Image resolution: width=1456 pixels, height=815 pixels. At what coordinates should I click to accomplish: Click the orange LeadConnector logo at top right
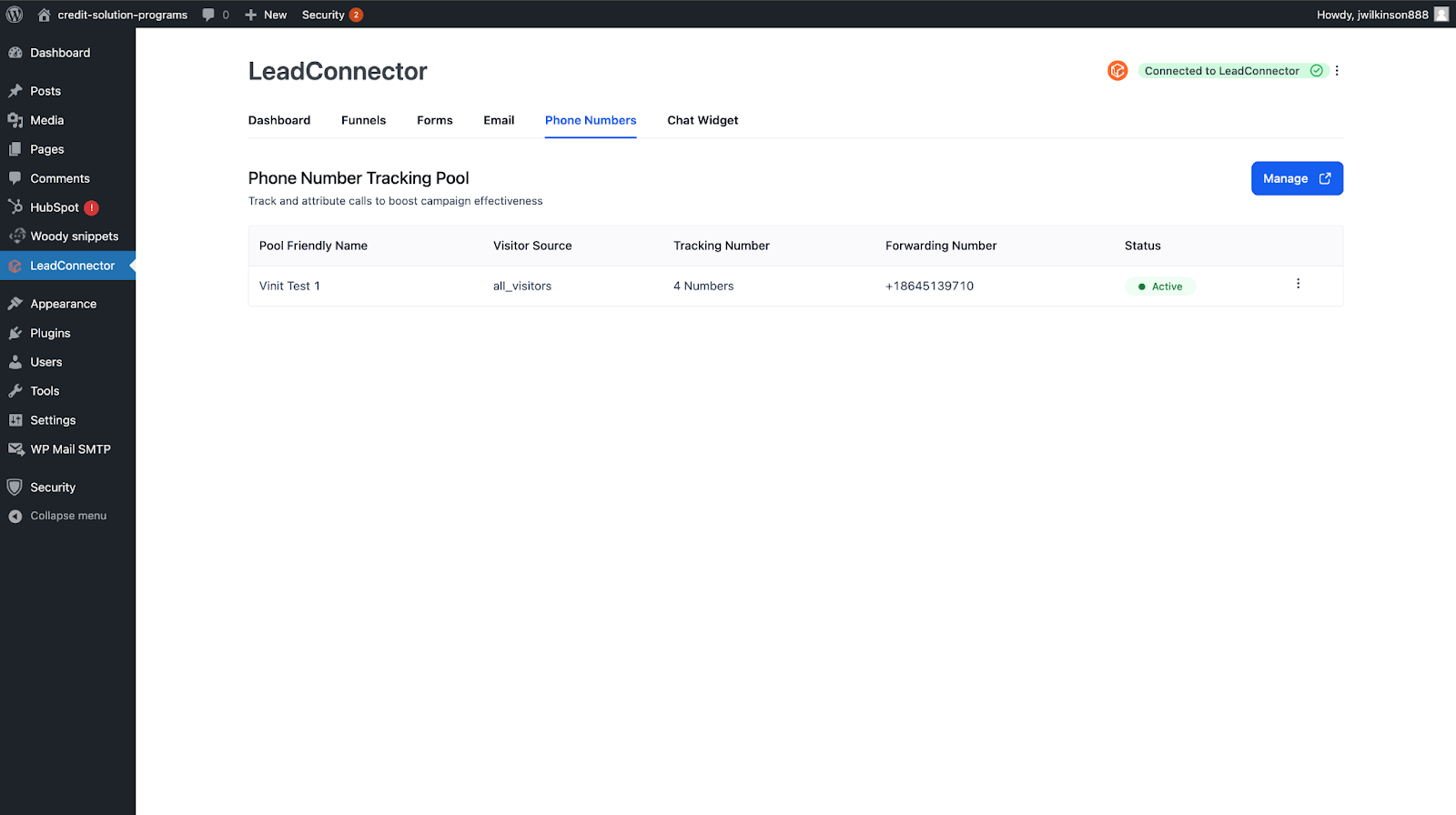tap(1117, 71)
